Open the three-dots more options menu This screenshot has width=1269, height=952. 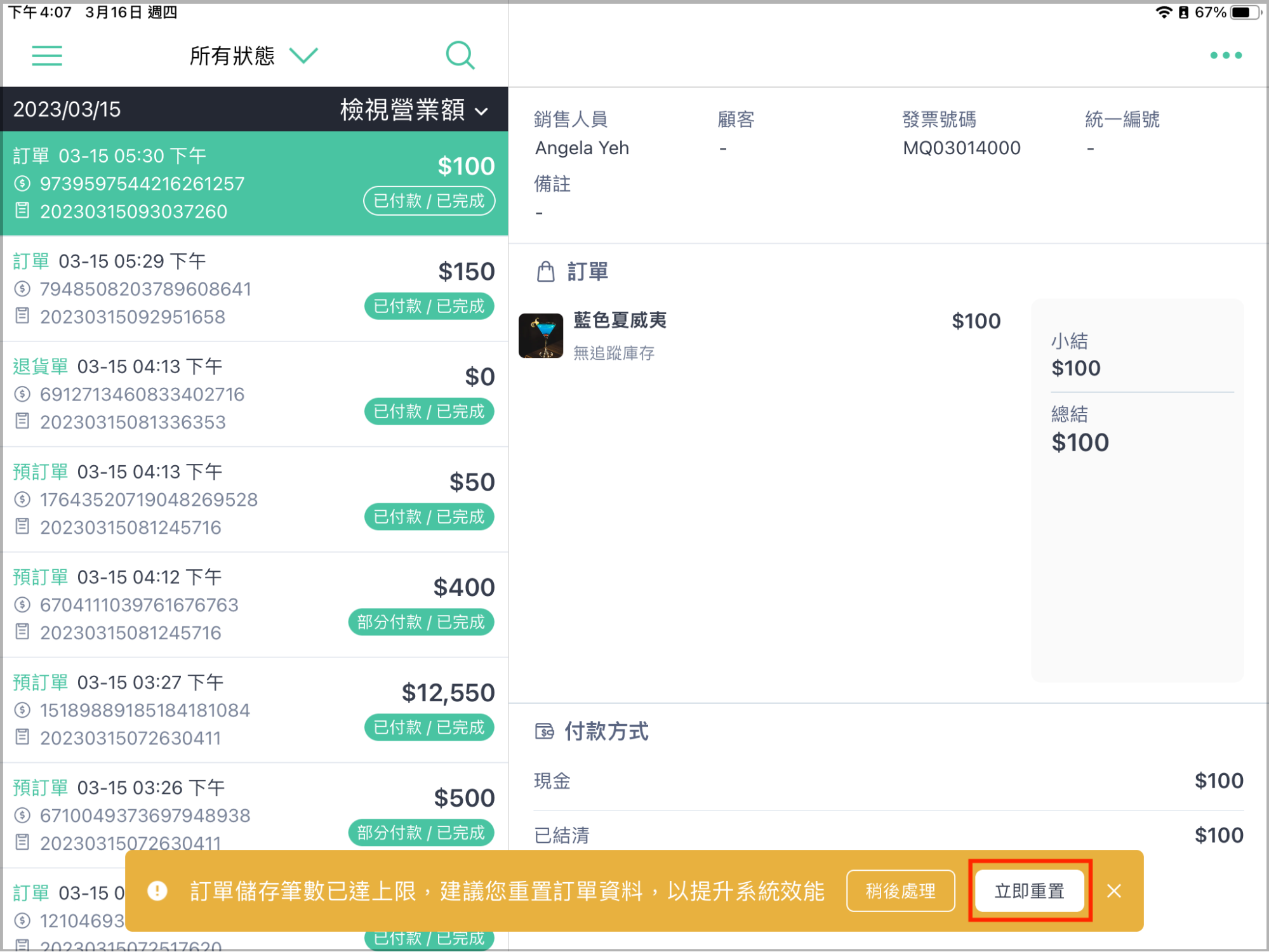point(1225,56)
